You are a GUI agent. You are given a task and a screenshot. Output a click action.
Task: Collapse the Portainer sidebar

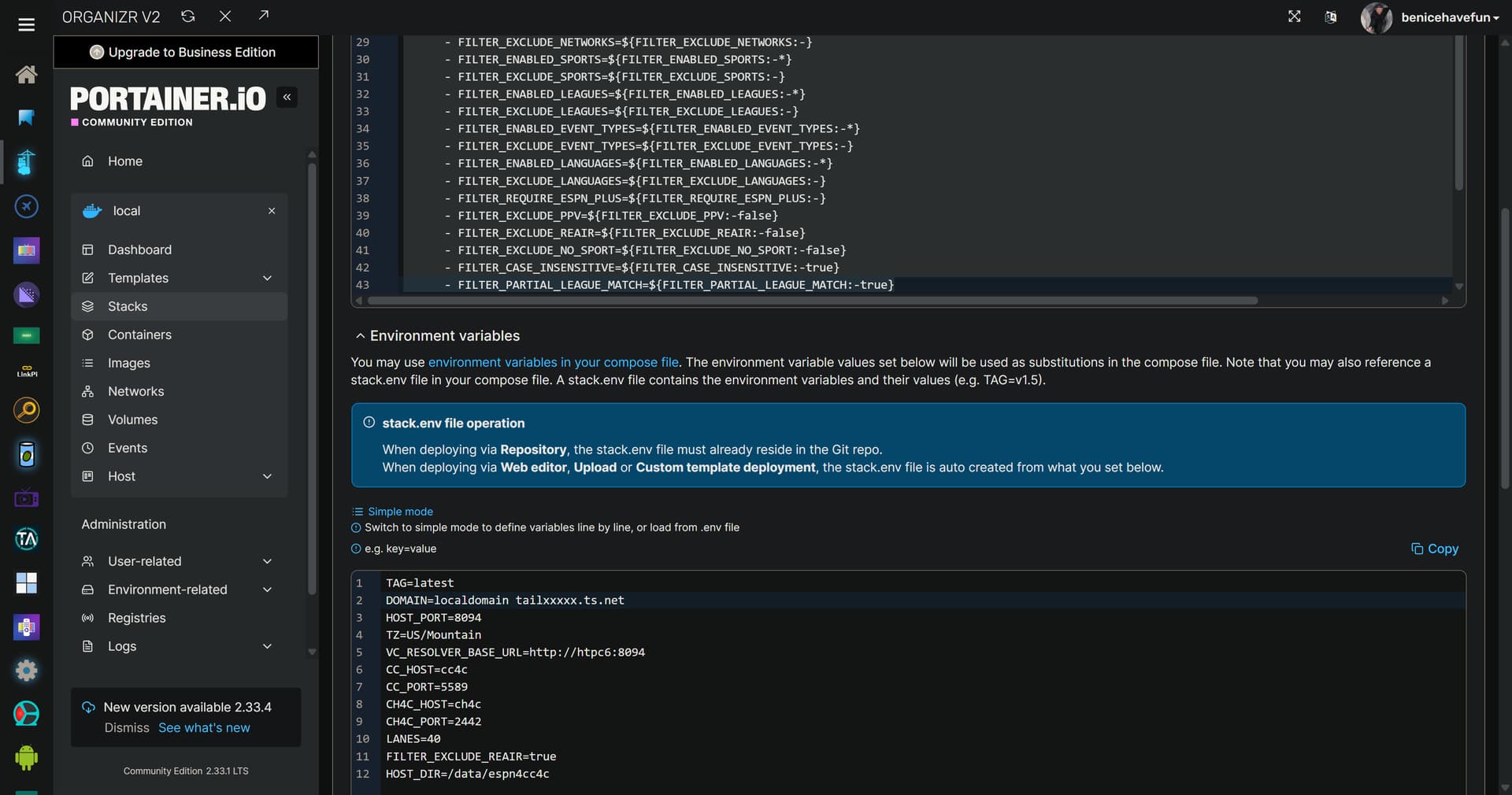287,98
